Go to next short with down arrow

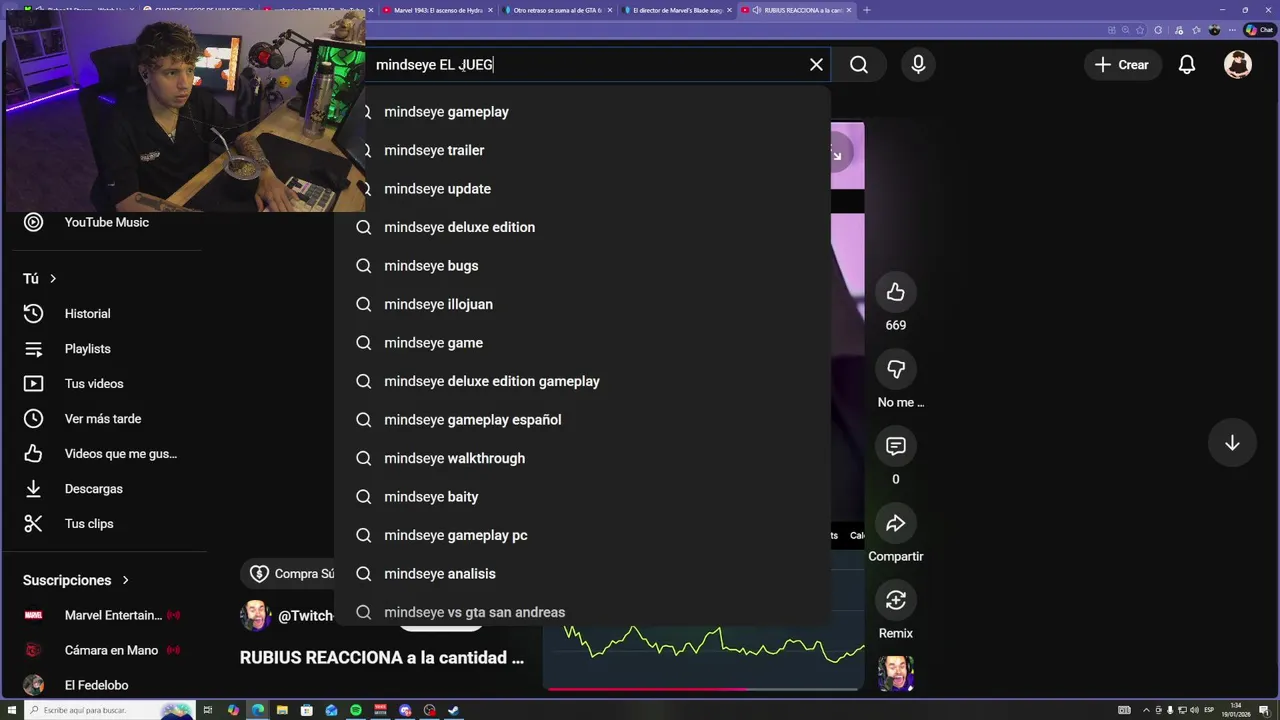click(x=1232, y=443)
